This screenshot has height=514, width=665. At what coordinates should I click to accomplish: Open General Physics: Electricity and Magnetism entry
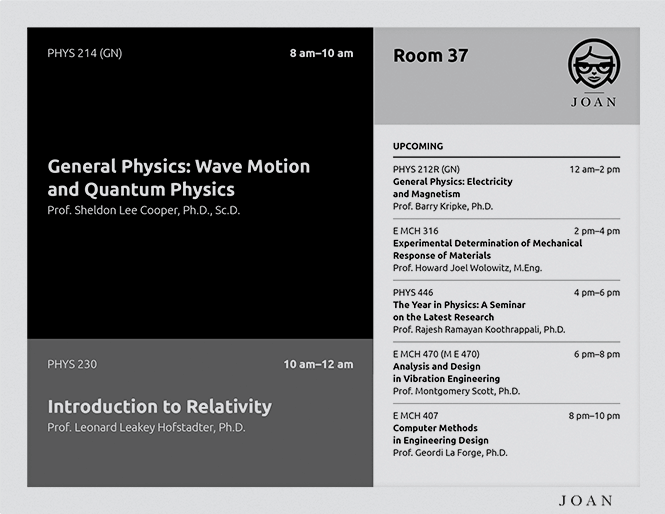452,187
